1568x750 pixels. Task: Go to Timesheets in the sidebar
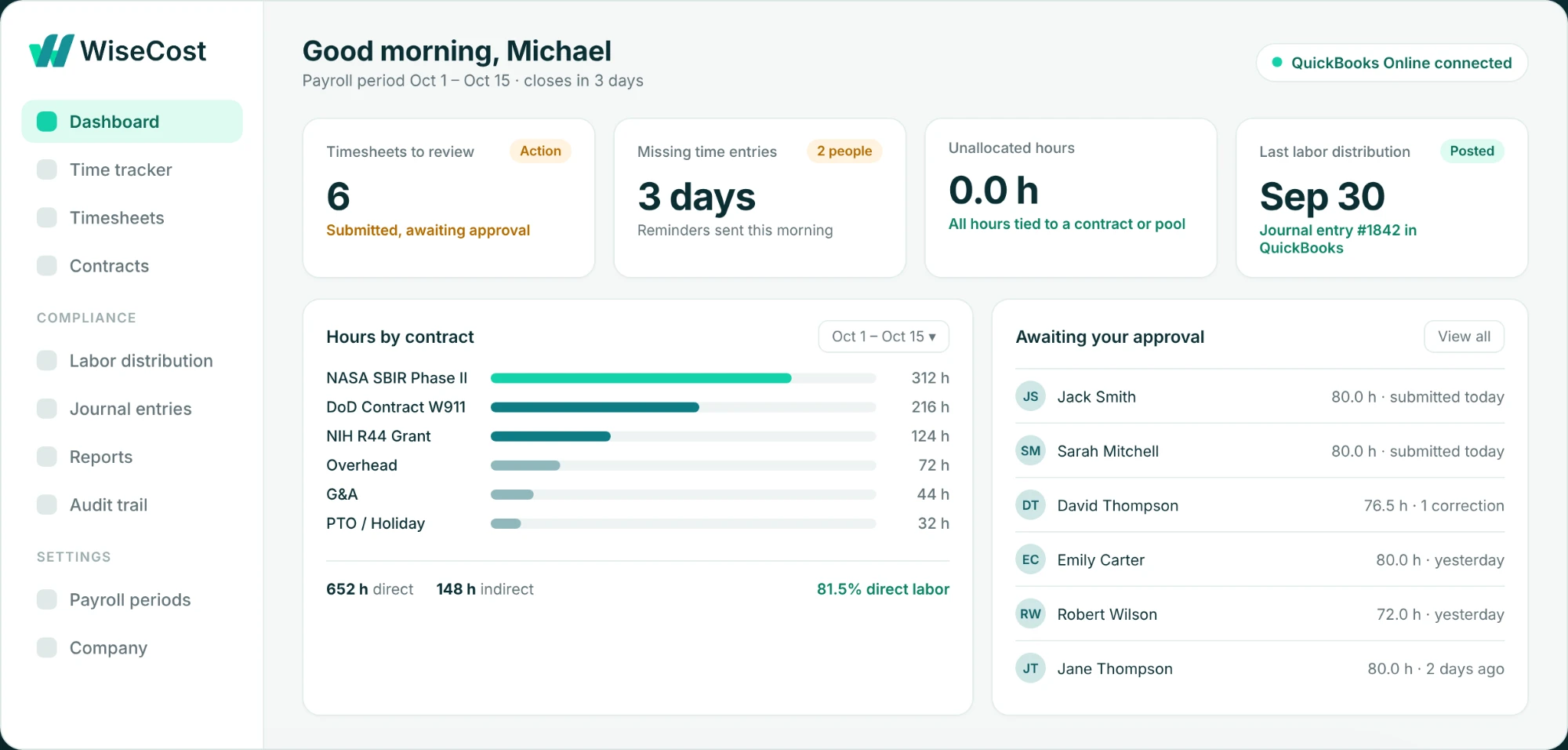pos(132,217)
